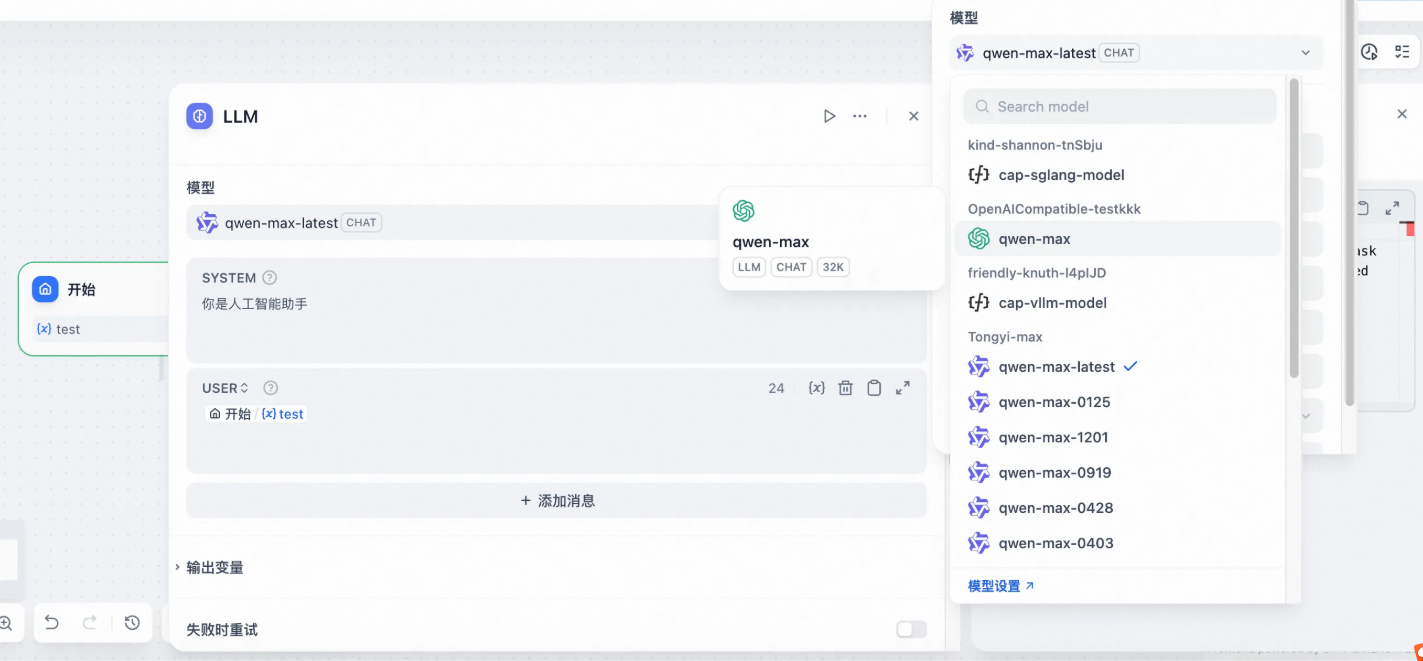Click into the SYSTEM prompt text 你是人工智能助手
Viewport: 1423px width, 661px height.
[254, 303]
